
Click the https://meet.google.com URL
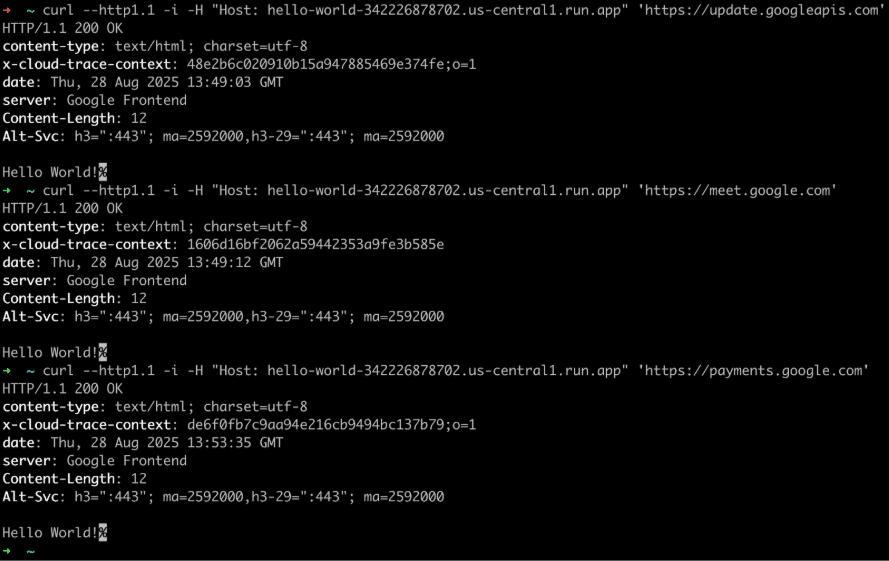[x=737, y=191]
